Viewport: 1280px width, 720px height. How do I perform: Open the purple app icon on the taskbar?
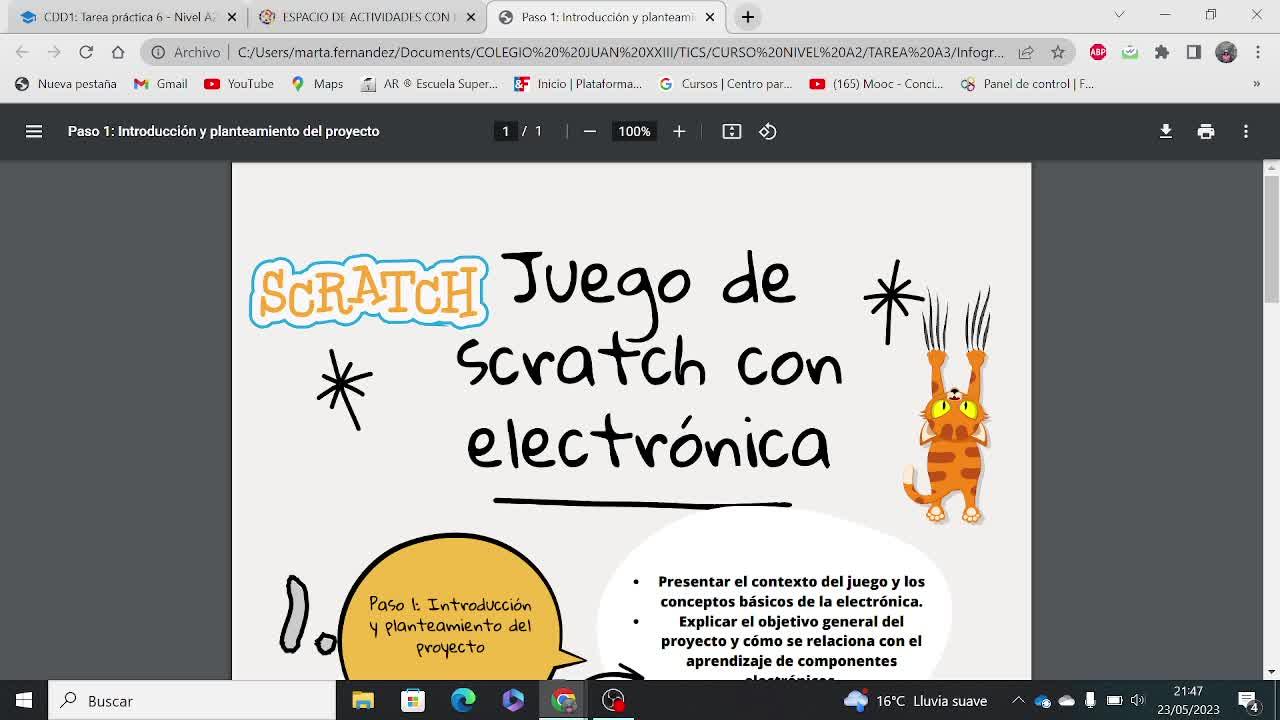[x=513, y=701]
